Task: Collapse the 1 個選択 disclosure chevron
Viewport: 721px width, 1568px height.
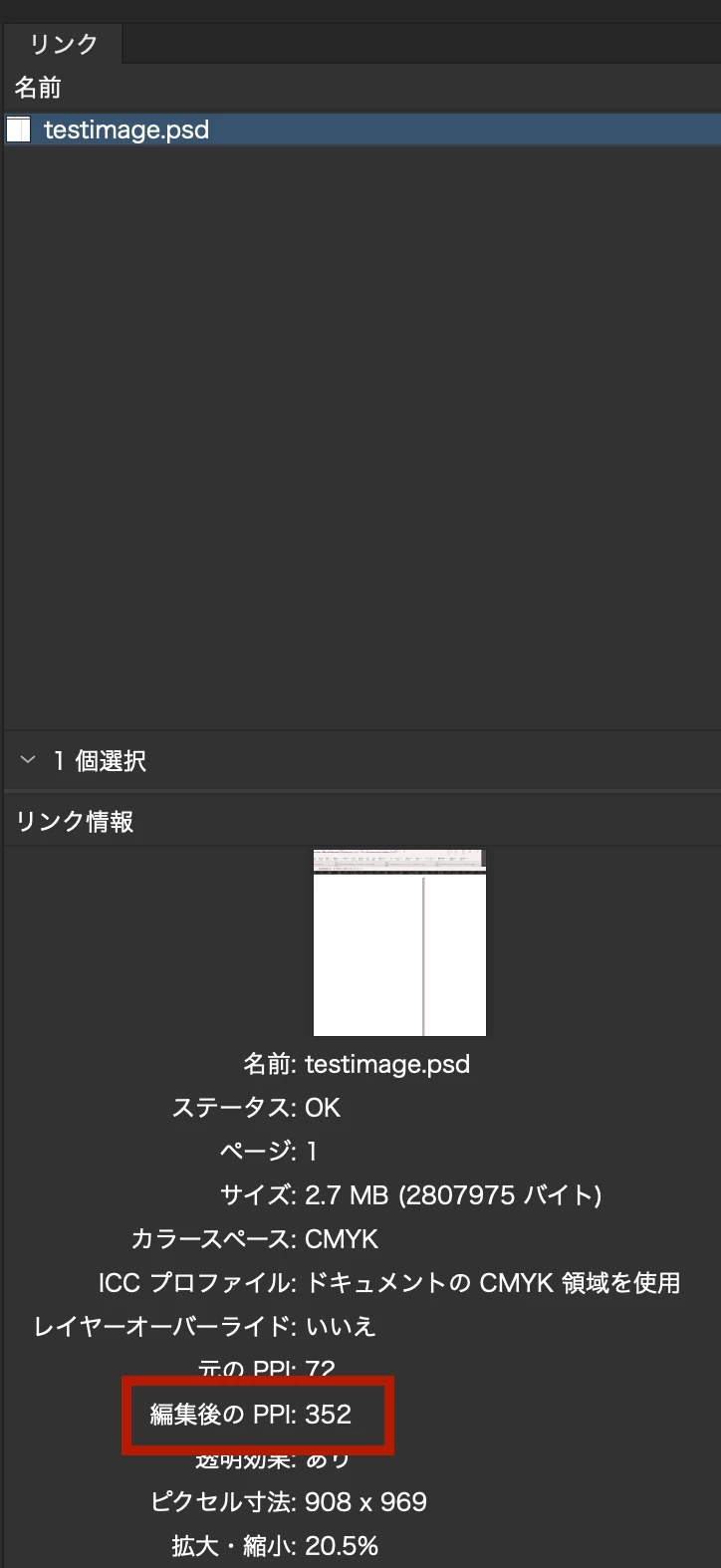Action: 28,760
